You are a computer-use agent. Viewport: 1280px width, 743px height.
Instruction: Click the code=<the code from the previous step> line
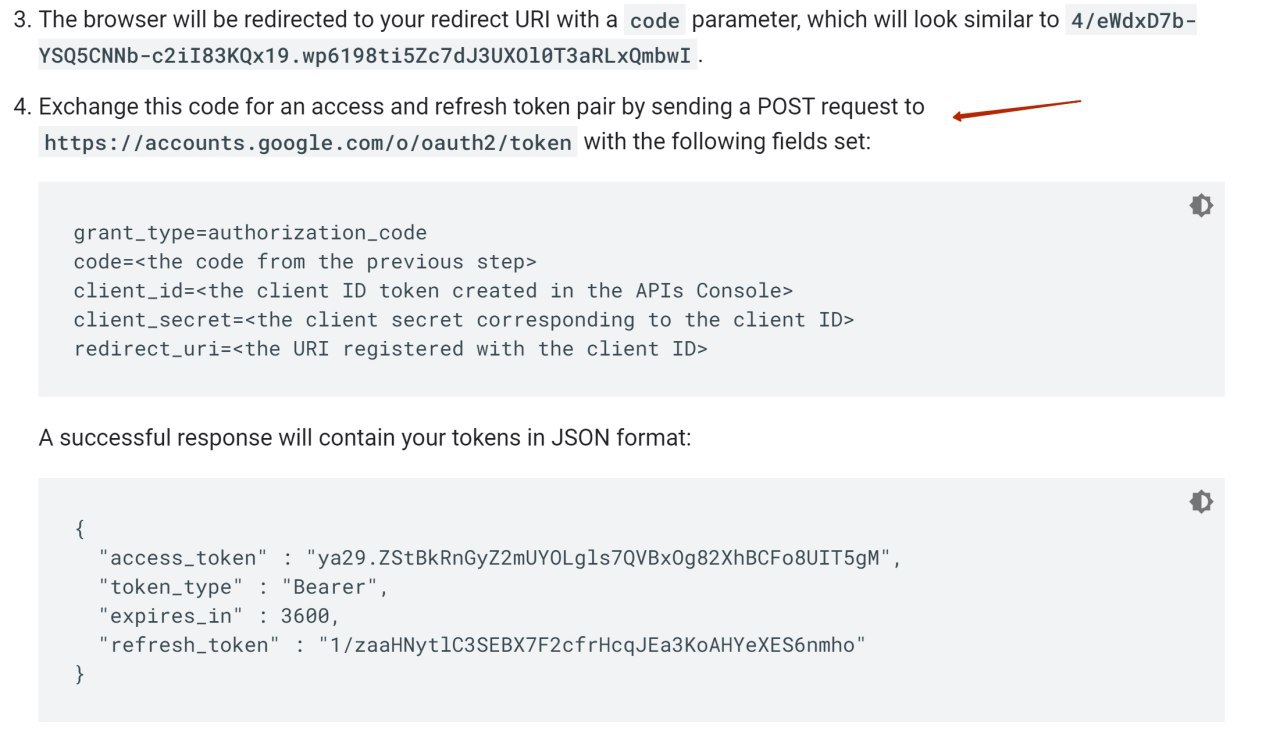coord(305,262)
